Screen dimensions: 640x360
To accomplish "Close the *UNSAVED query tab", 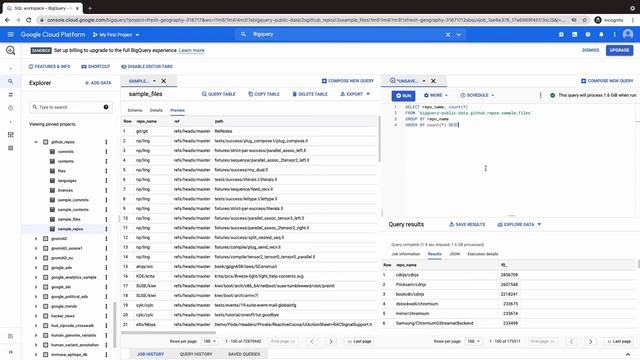I will pos(433,81).
